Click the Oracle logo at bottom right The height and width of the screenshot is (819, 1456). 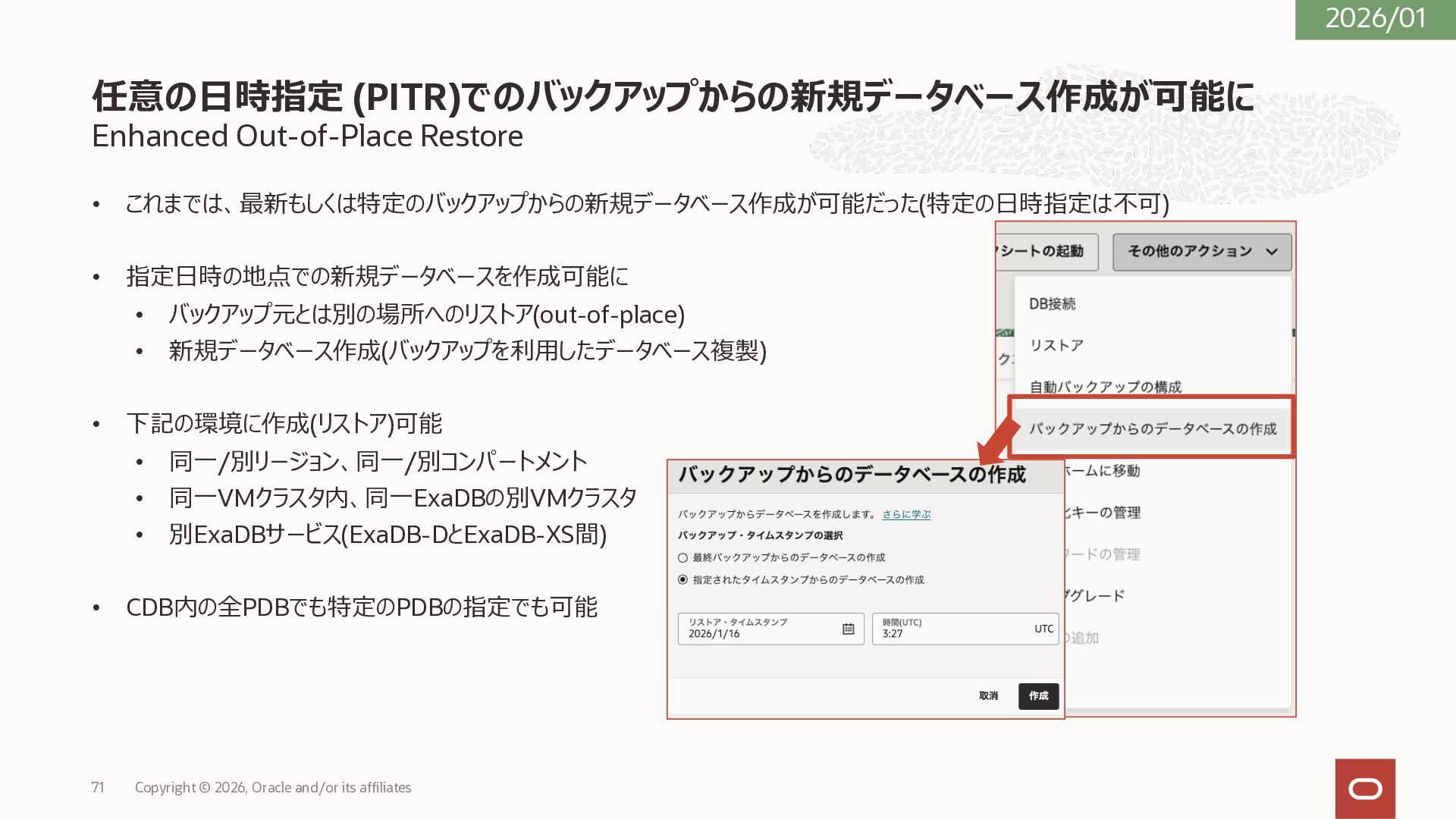(1365, 789)
